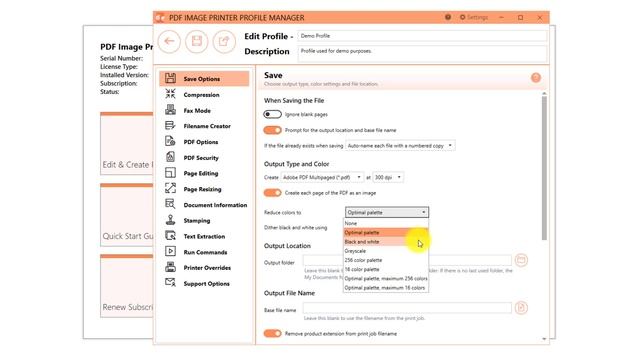Collapse the Reduce colors to dropdown
Screen dimensions: 640x360
[x=387, y=212]
